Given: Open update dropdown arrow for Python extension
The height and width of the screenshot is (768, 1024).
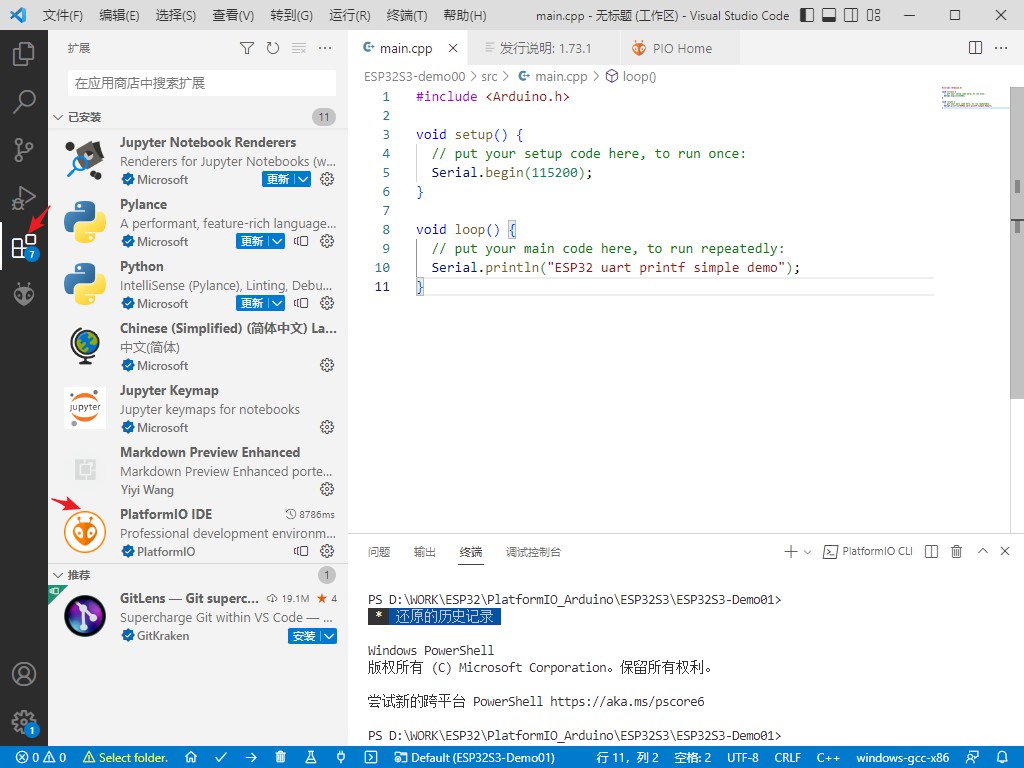Looking at the screenshot, I should 278,304.
